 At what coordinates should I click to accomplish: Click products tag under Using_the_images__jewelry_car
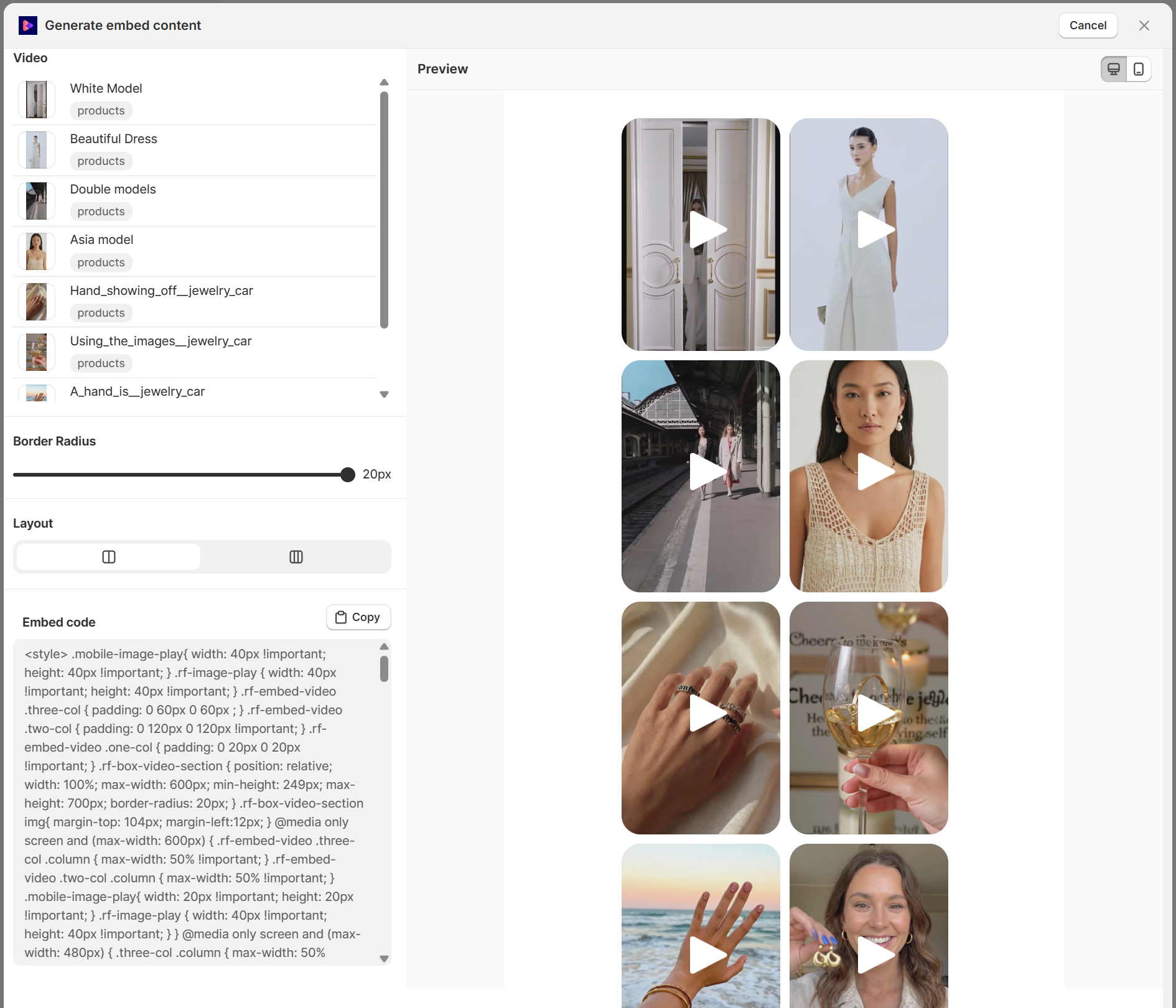point(101,363)
